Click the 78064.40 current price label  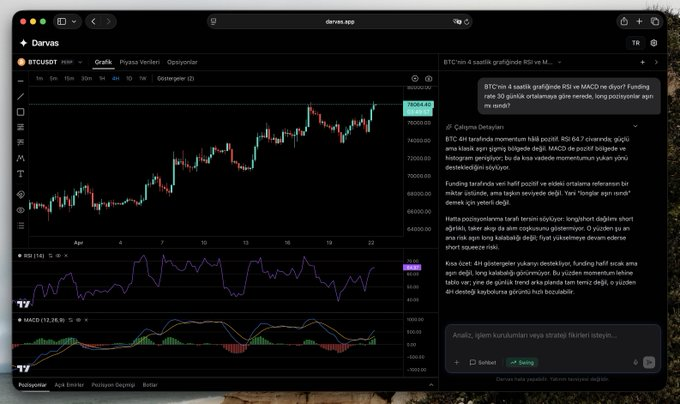pyautogui.click(x=418, y=104)
